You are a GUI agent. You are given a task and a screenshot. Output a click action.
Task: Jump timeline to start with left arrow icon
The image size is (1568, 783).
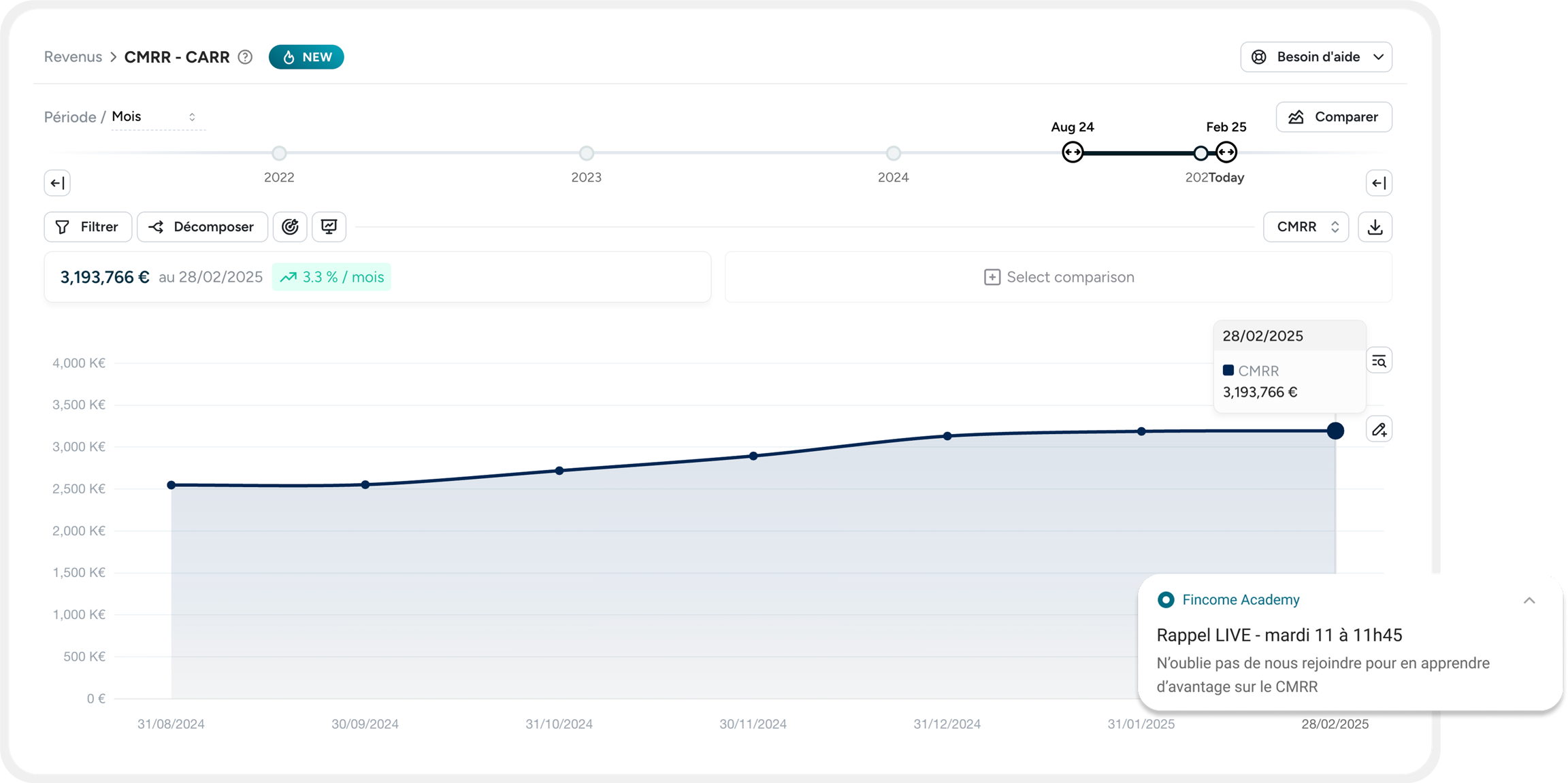57,183
